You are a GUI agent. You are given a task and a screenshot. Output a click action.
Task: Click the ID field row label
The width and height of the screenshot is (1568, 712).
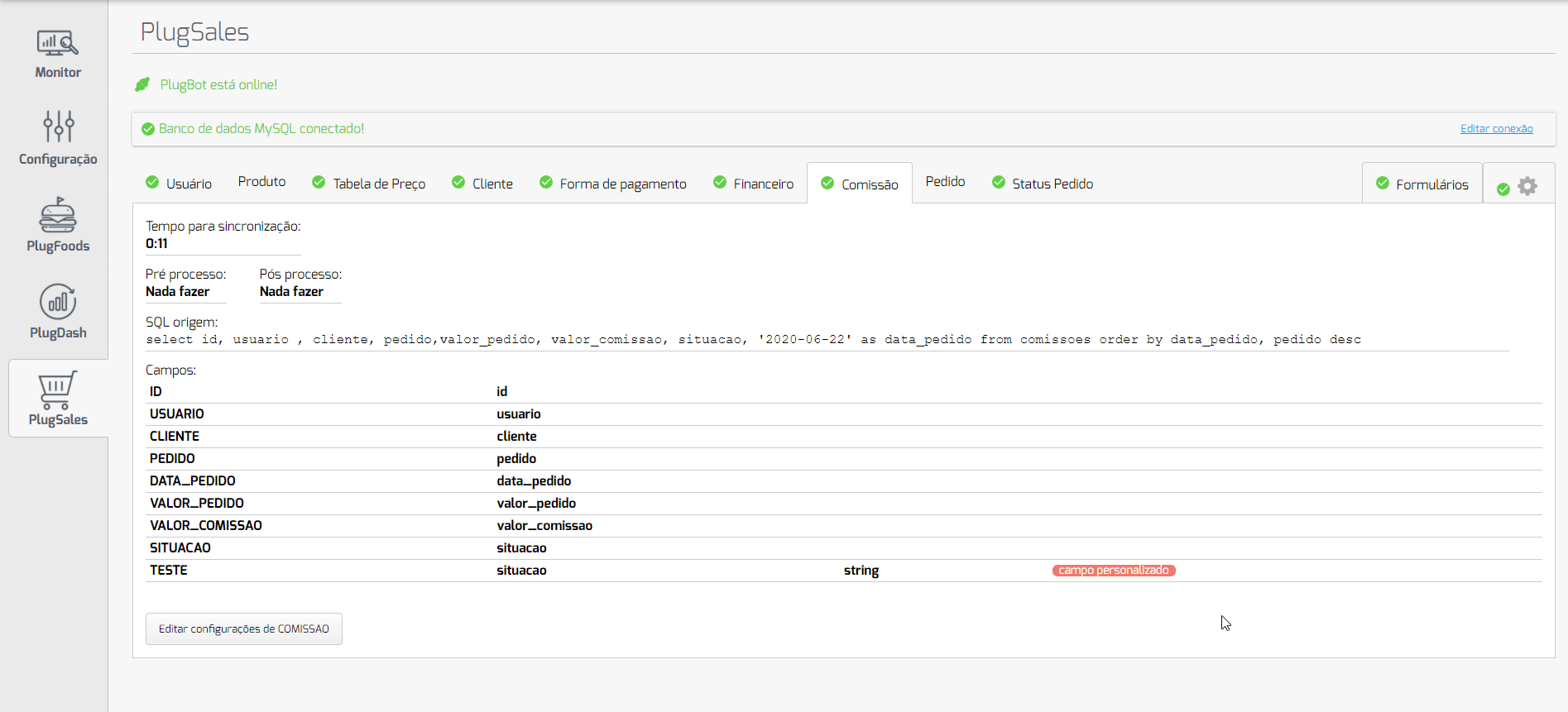click(156, 392)
